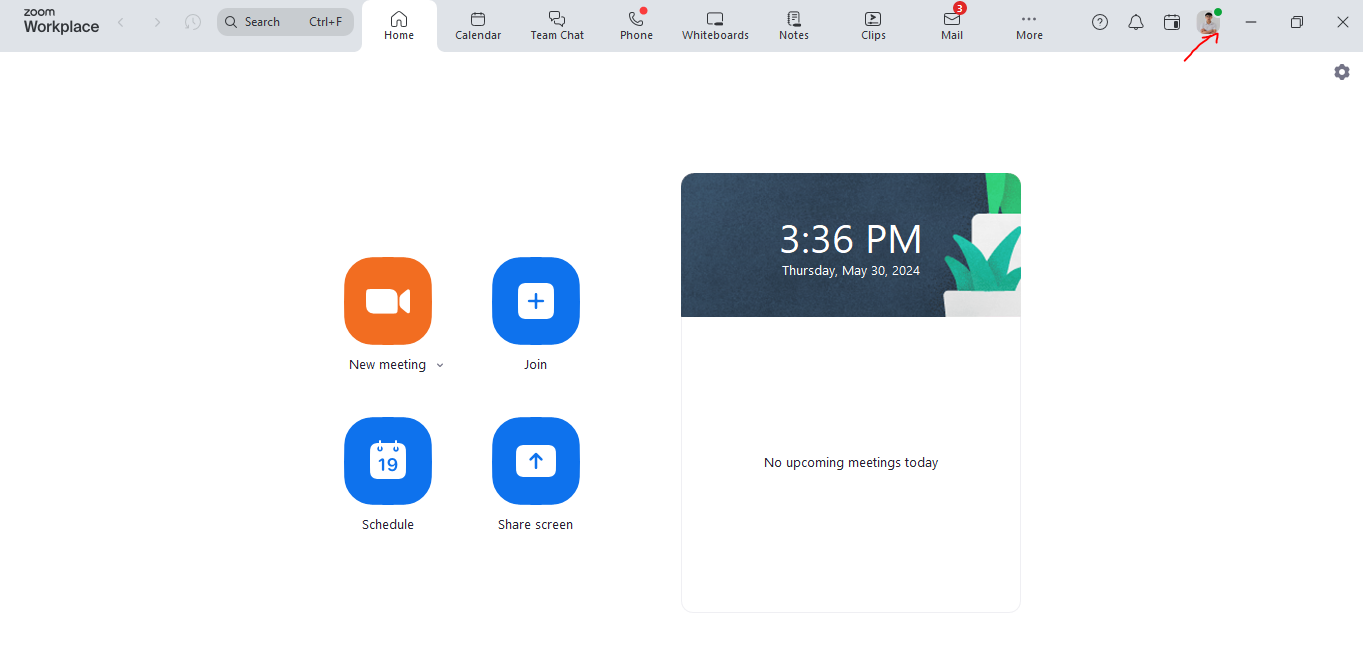Go to the Whiteboards tab
The image size is (1363, 655).
715,26
